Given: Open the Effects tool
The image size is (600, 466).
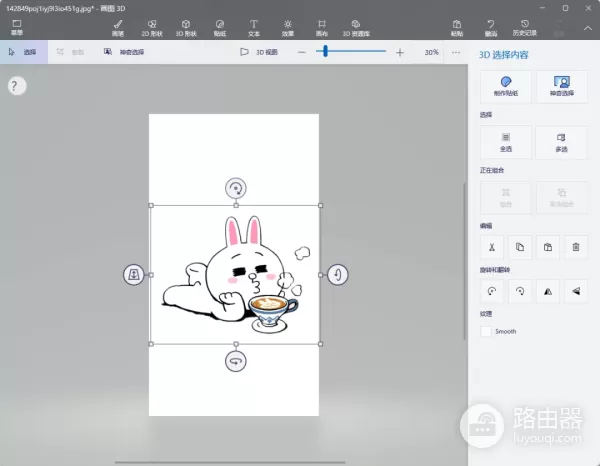Looking at the screenshot, I should (x=288, y=26).
